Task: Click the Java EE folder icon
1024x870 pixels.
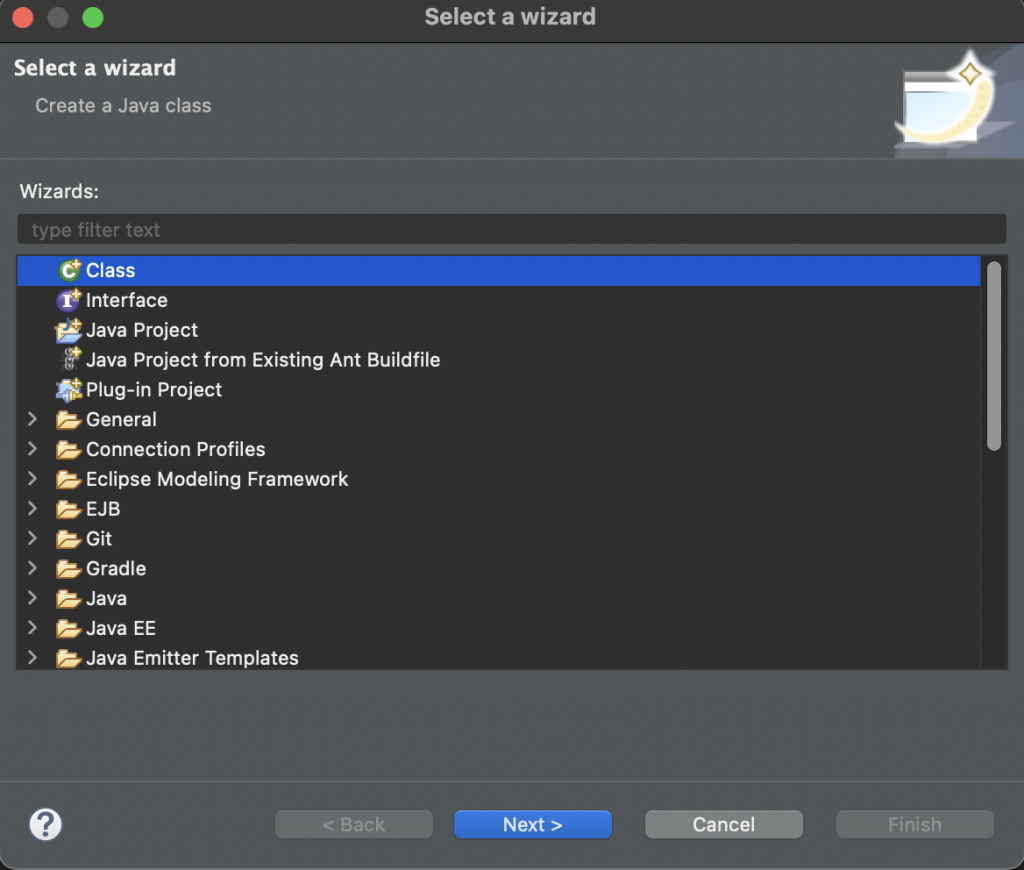Action: click(x=69, y=628)
